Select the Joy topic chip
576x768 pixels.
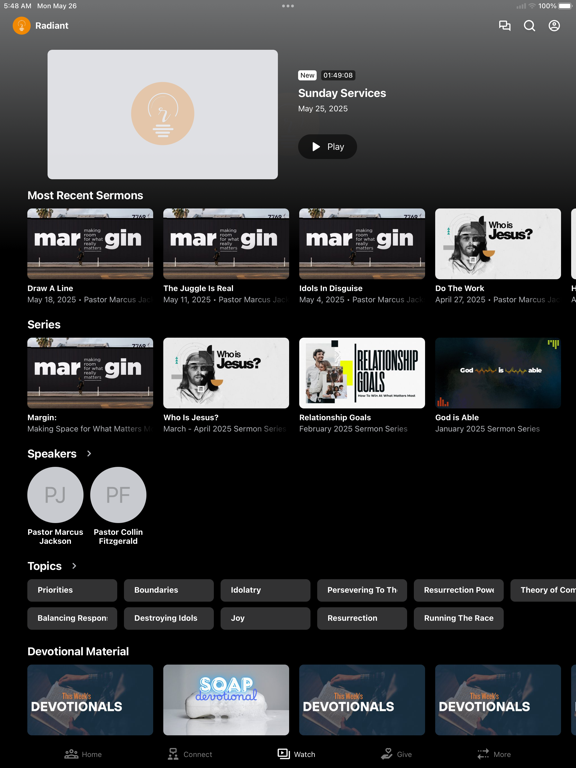point(265,618)
